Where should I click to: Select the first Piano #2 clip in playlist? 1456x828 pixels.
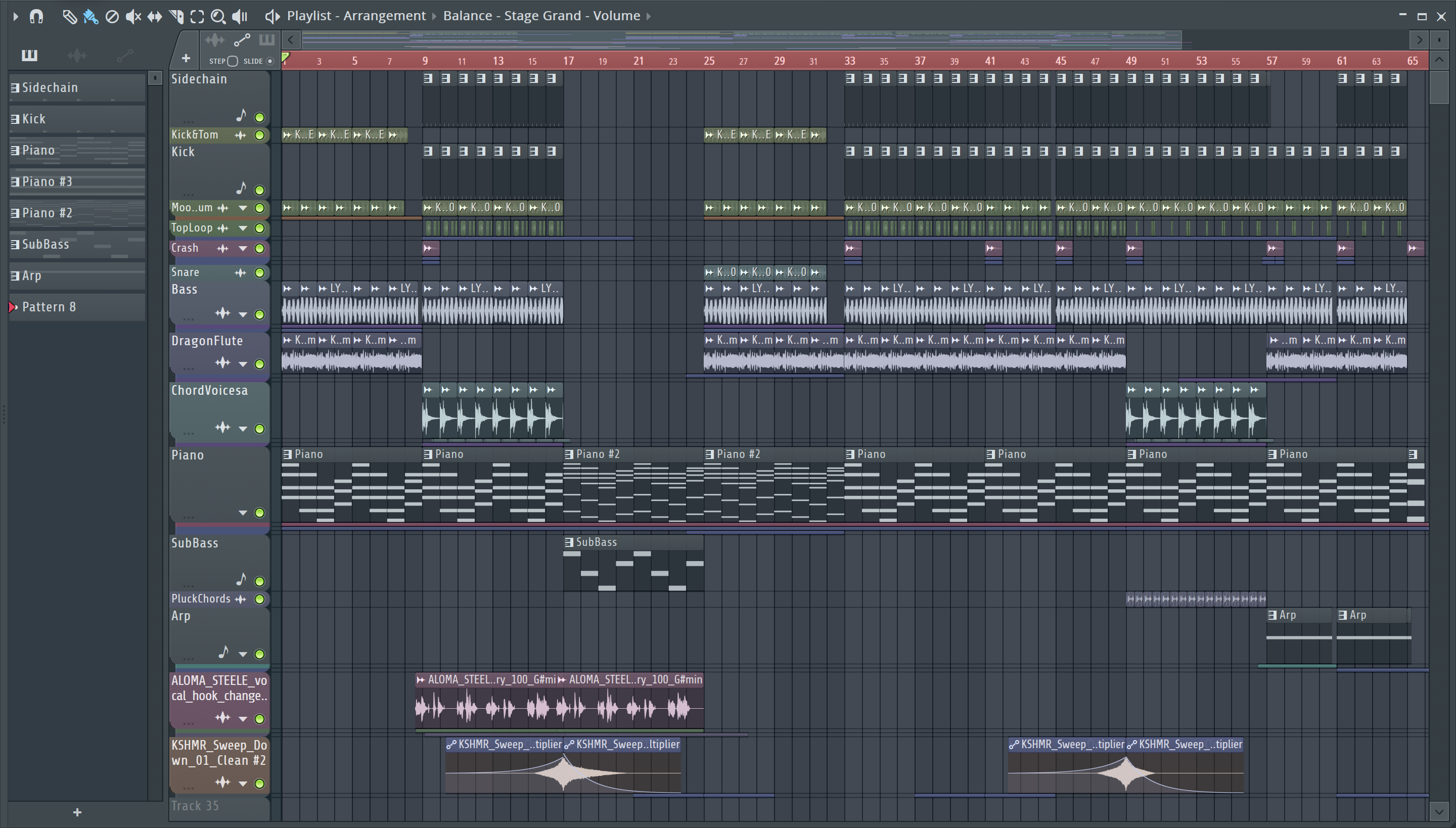pyautogui.click(x=633, y=485)
